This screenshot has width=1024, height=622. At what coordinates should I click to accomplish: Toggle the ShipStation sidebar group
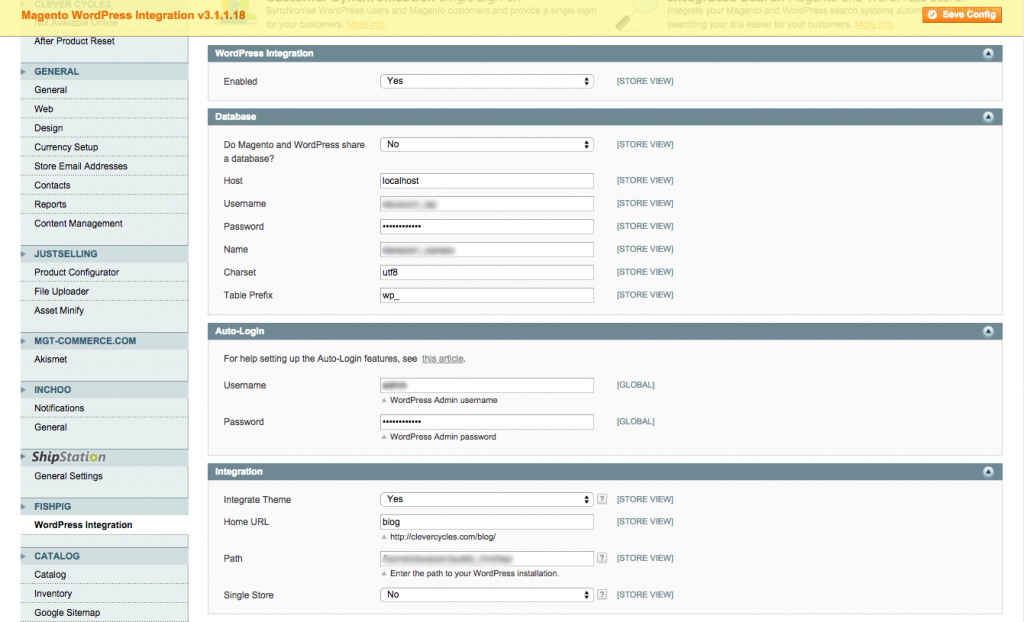(x=104, y=457)
